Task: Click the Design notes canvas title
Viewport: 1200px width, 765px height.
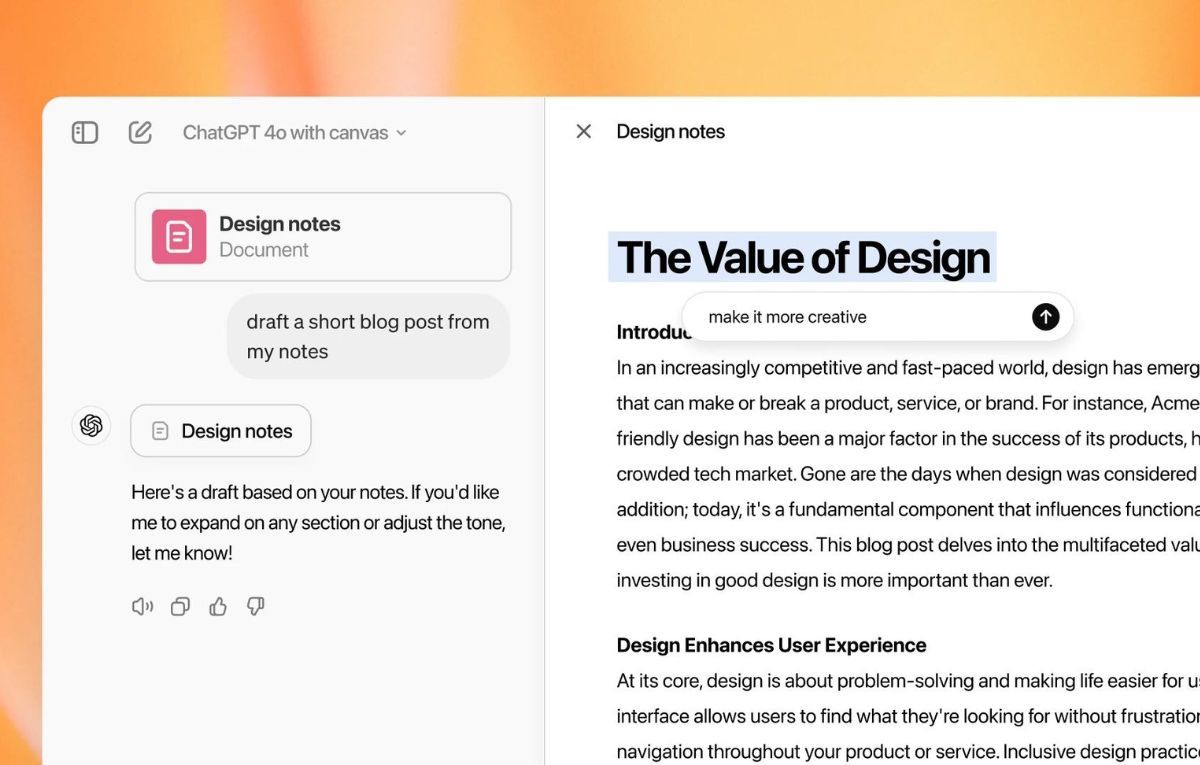Action: [670, 131]
